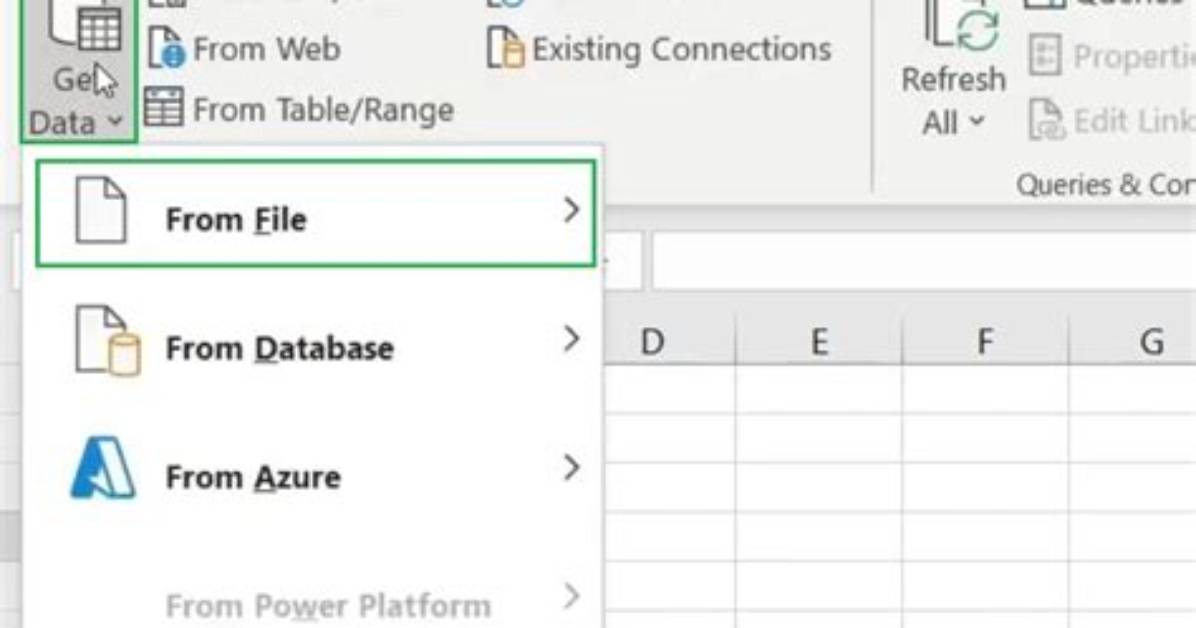Expand the From Azure submenu chevron
Screen dimensions: 1196x628
tap(571, 468)
